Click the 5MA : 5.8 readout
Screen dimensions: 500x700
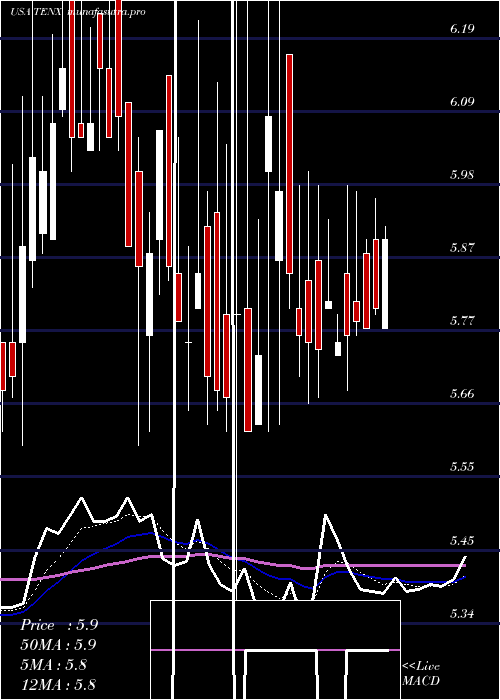[55, 665]
